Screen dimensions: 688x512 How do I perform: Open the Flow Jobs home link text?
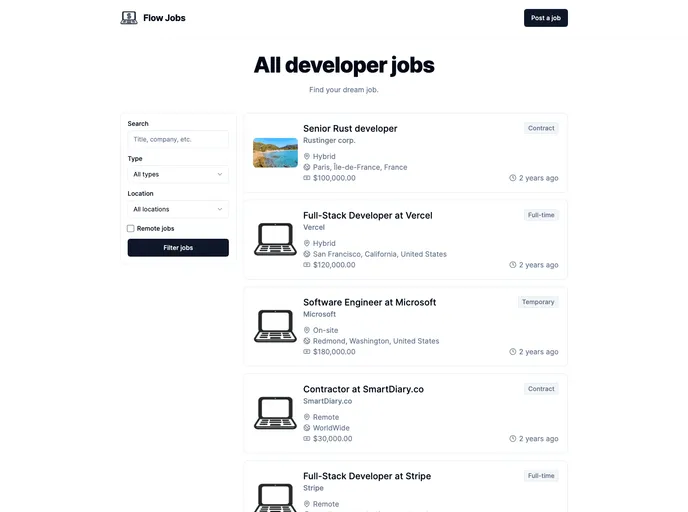click(x=164, y=18)
